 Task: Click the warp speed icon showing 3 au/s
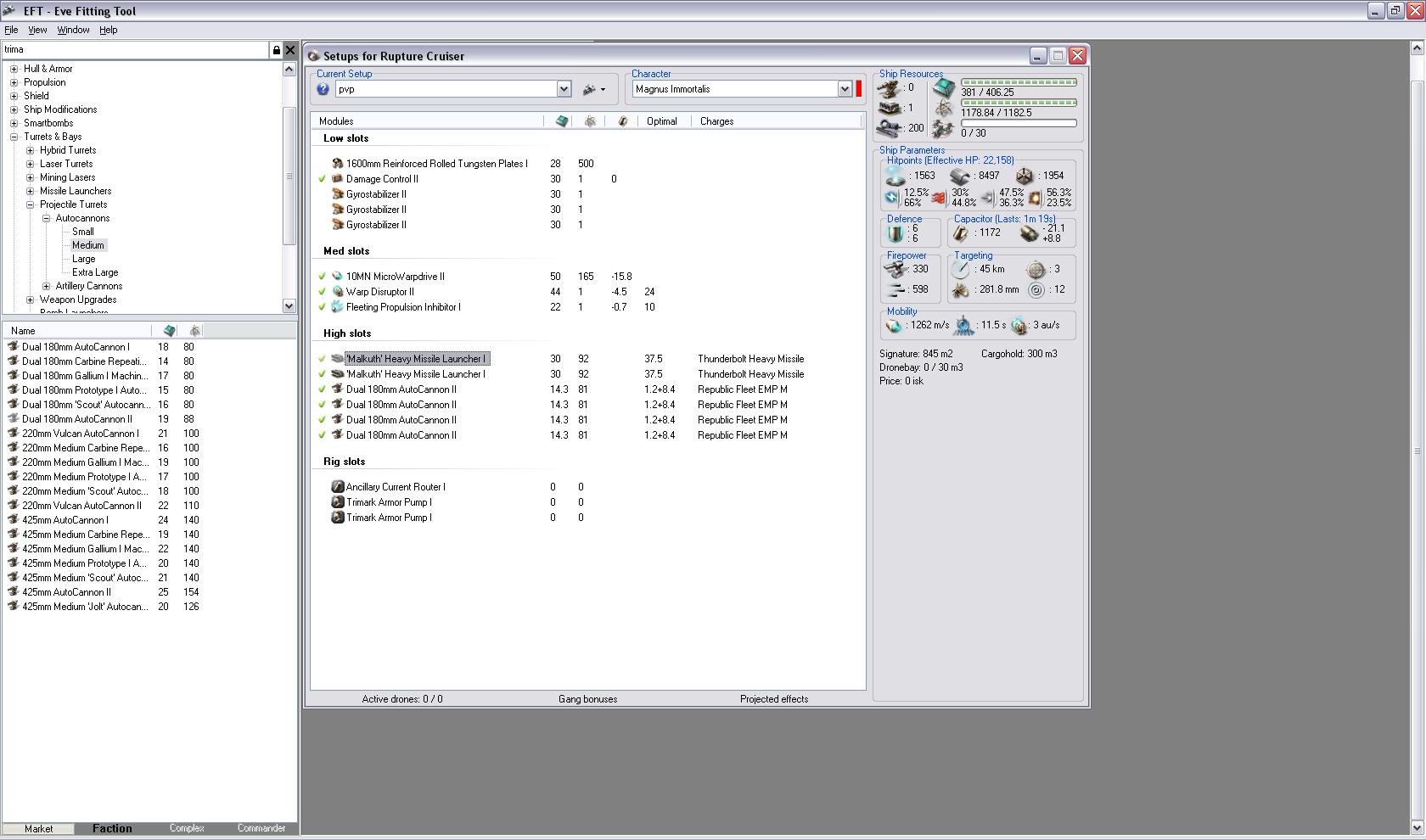tap(1019, 326)
